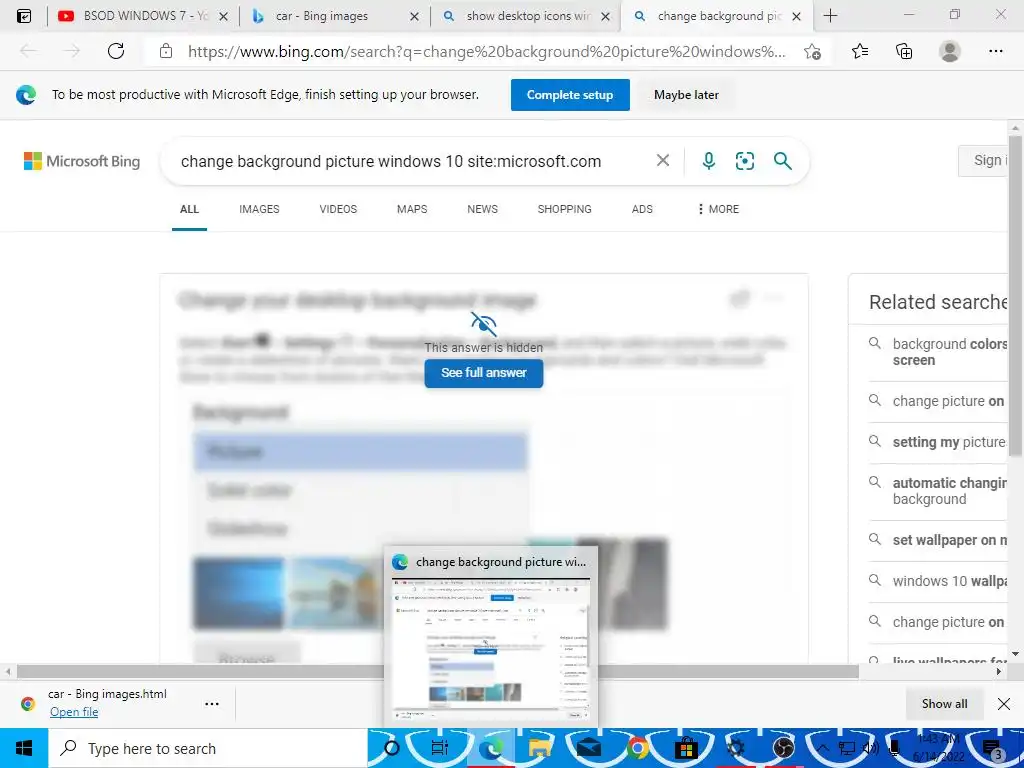Click Windows taskbar search box
The width and height of the screenshot is (1024, 768).
click(208, 748)
